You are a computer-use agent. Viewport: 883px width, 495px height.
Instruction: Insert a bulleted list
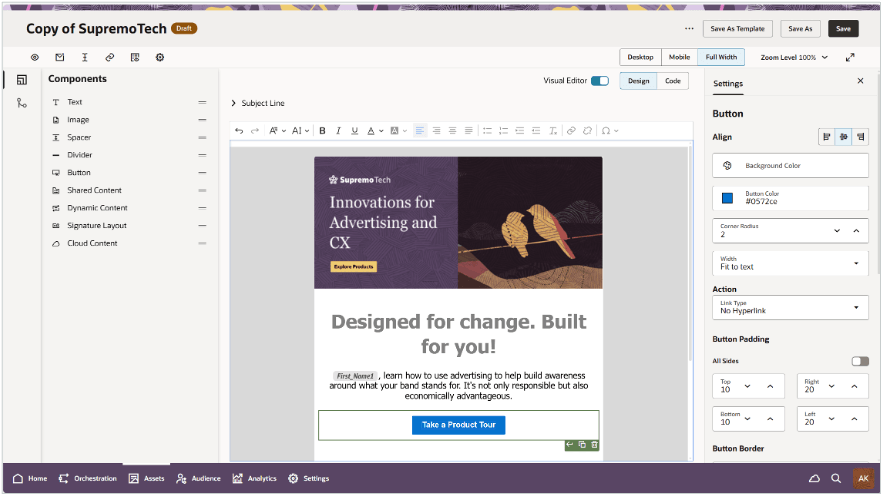488,131
